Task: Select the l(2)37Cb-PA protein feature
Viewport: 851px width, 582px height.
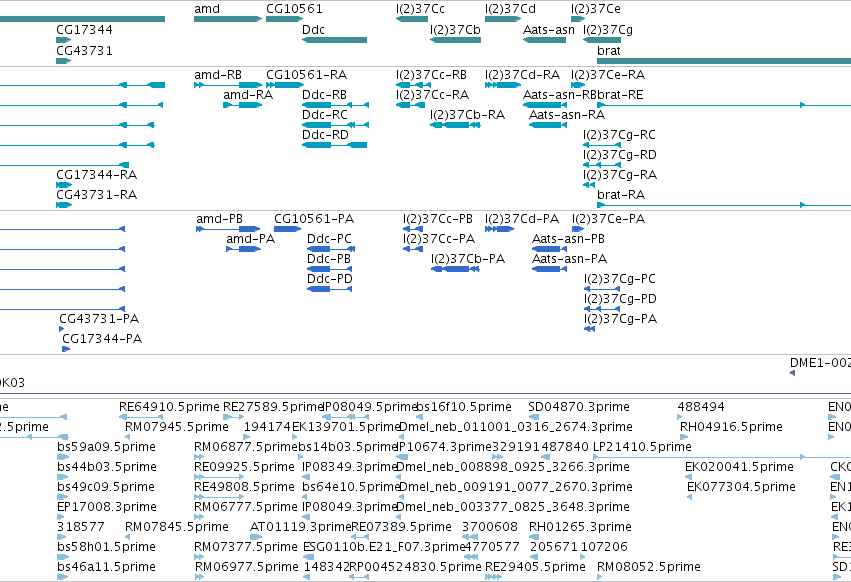Action: pyautogui.click(x=455, y=269)
